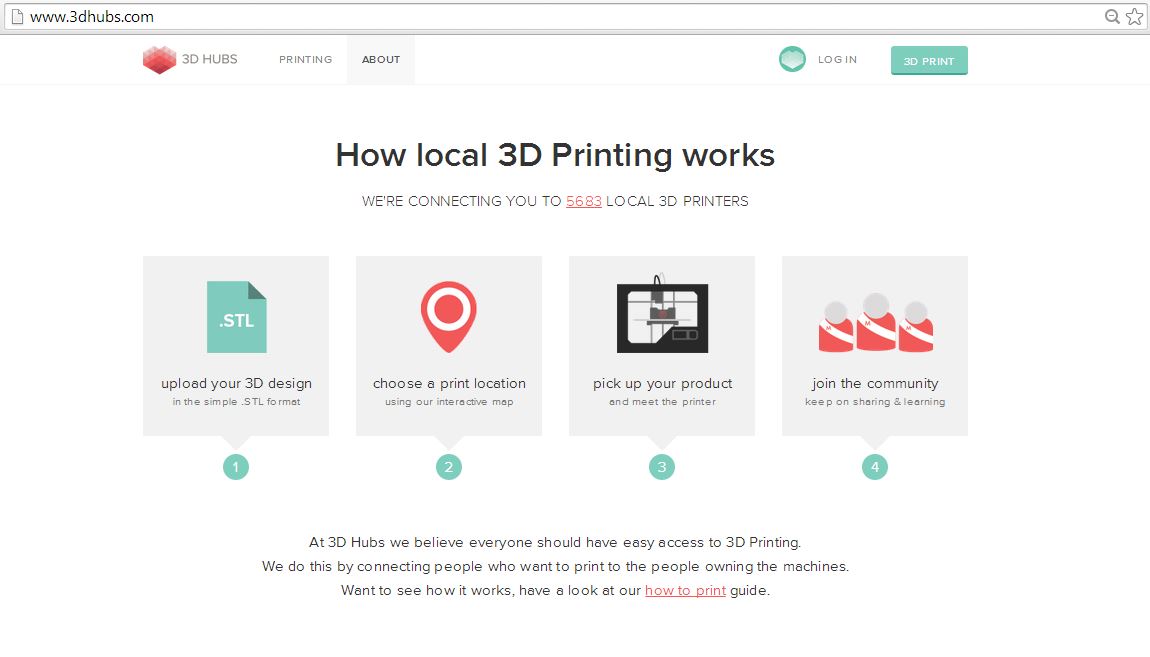
Task: Click the 'upload your 3D design' caption
Action: pos(236,383)
